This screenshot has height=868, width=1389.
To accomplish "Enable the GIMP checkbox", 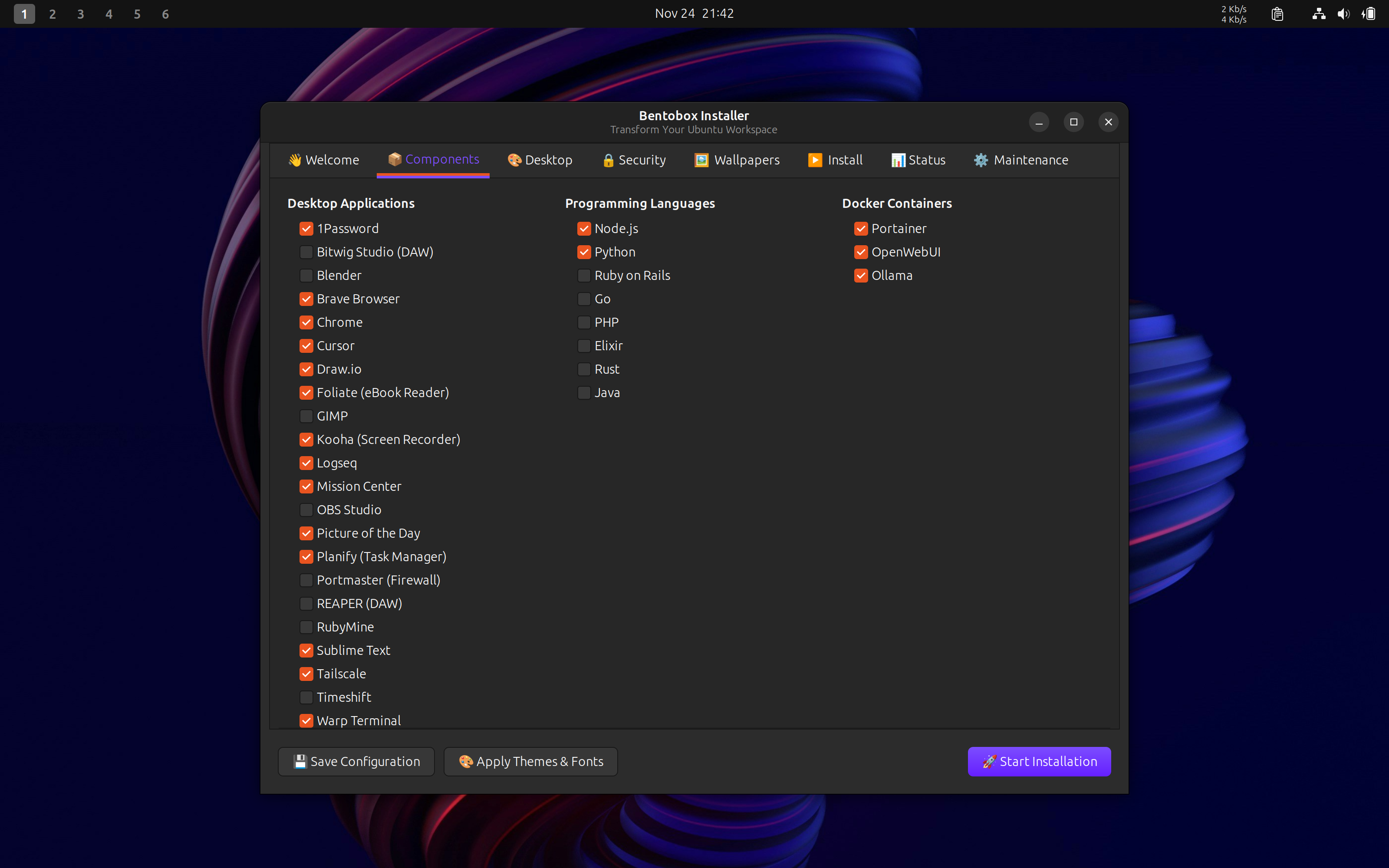I will (x=306, y=416).
